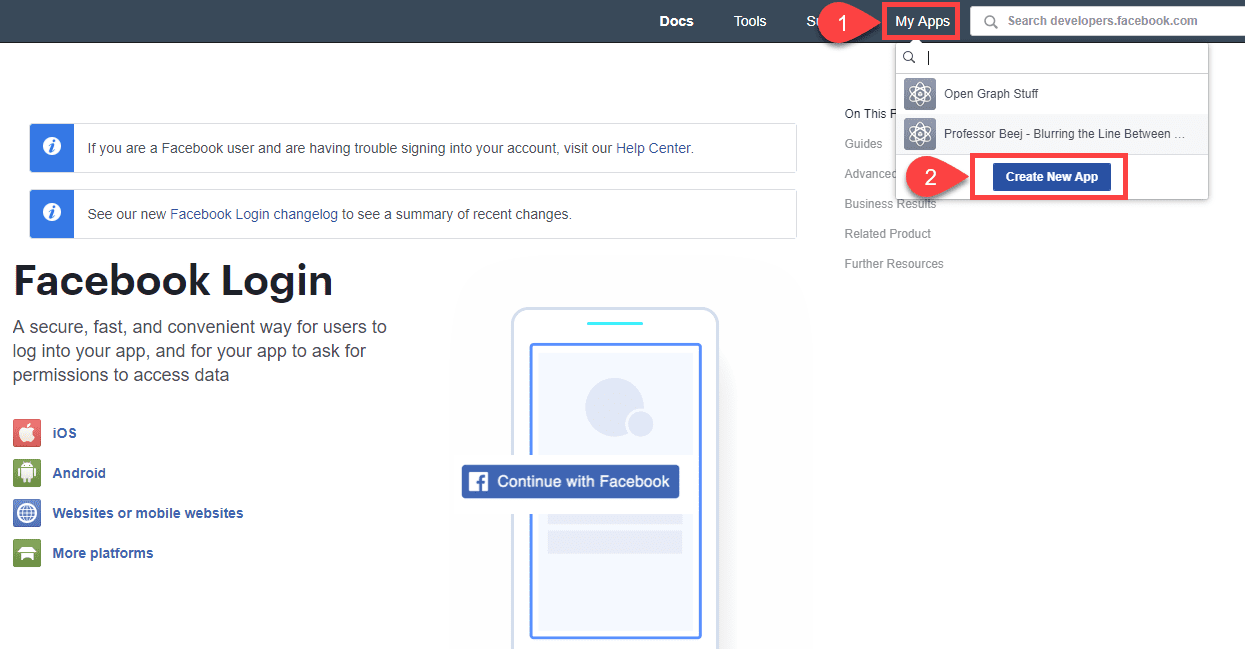
Task: Click the info icon beside the Help Center notice
Action: point(51,147)
